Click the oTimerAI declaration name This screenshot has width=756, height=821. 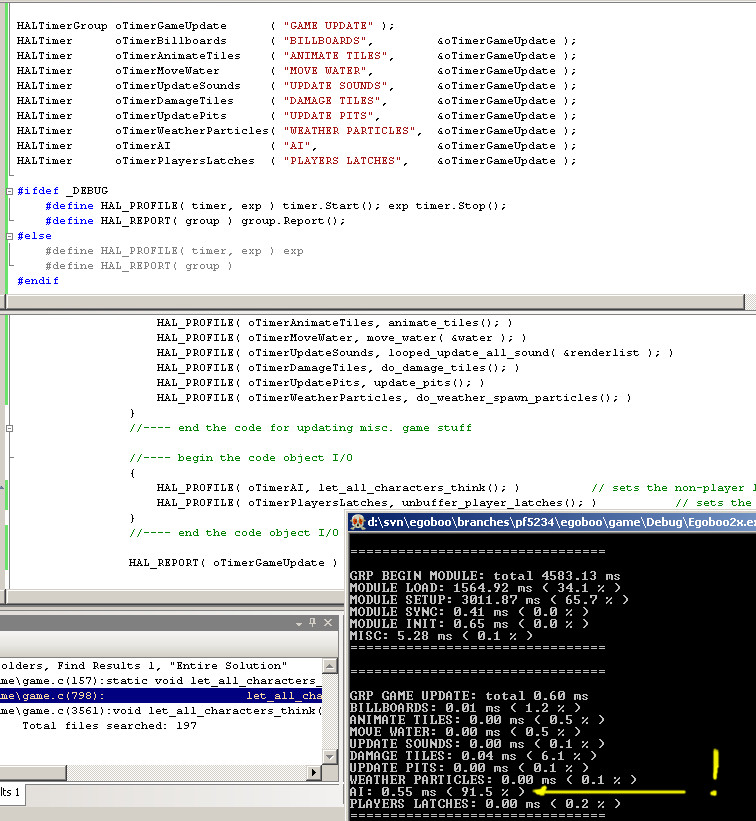point(143,146)
